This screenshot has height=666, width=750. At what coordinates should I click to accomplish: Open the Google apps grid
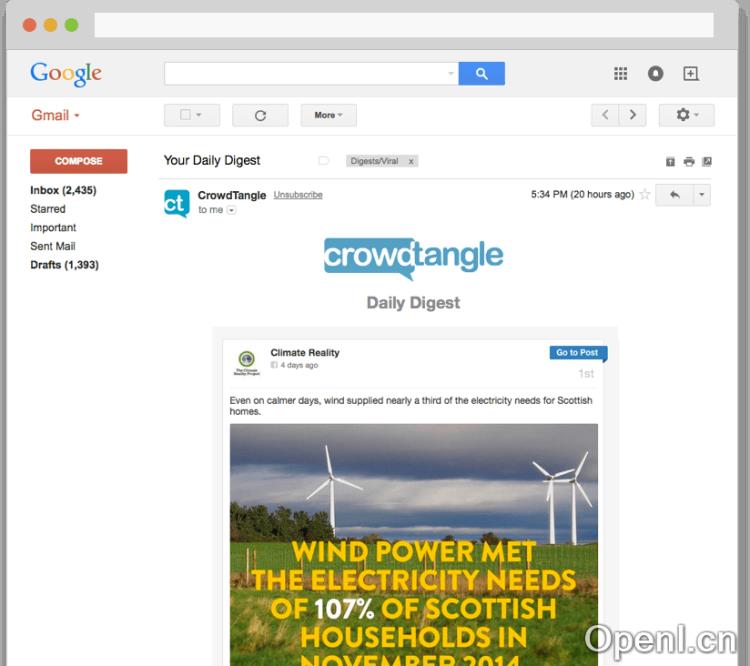tap(620, 74)
